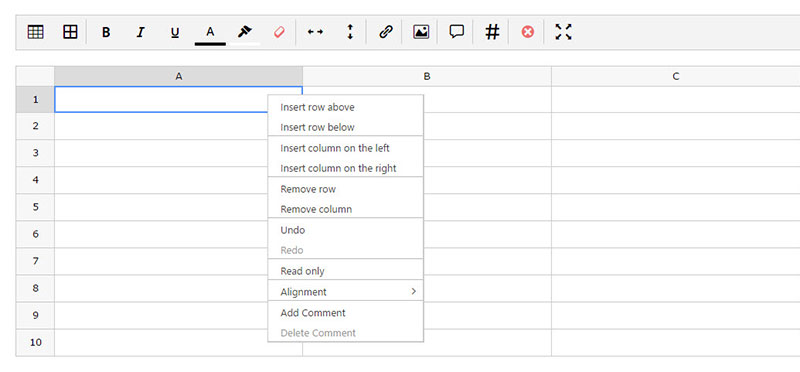The width and height of the screenshot is (800, 372).
Task: Toggle Underline text formatting
Action: (x=175, y=33)
